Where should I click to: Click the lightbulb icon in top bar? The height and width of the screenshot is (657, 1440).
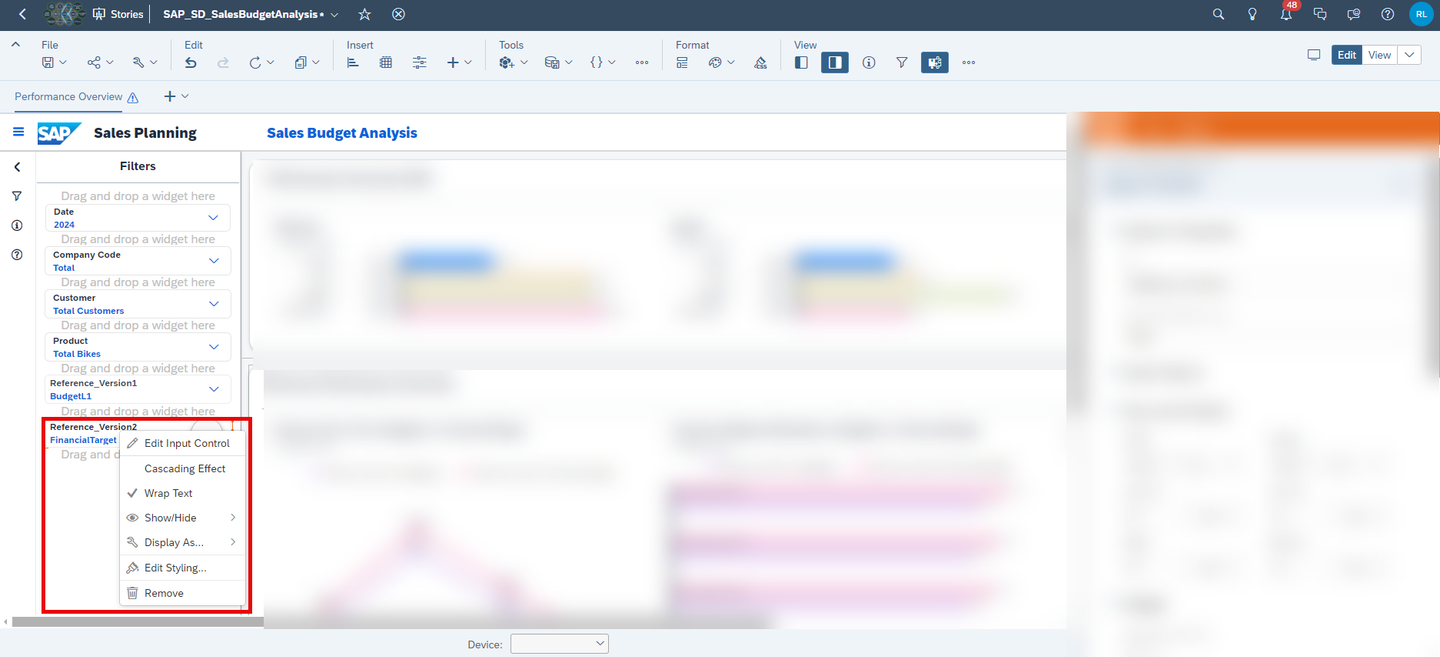coord(1252,14)
